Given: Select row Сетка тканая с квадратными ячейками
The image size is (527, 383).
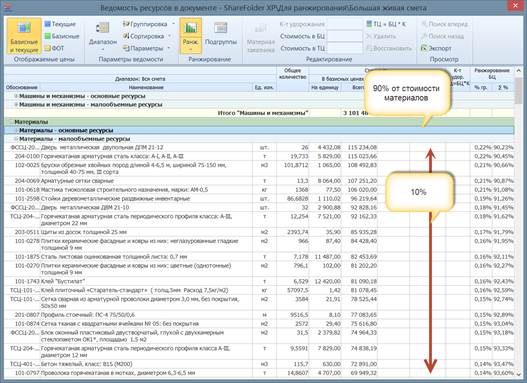Looking at the screenshot, I should (x=259, y=324).
